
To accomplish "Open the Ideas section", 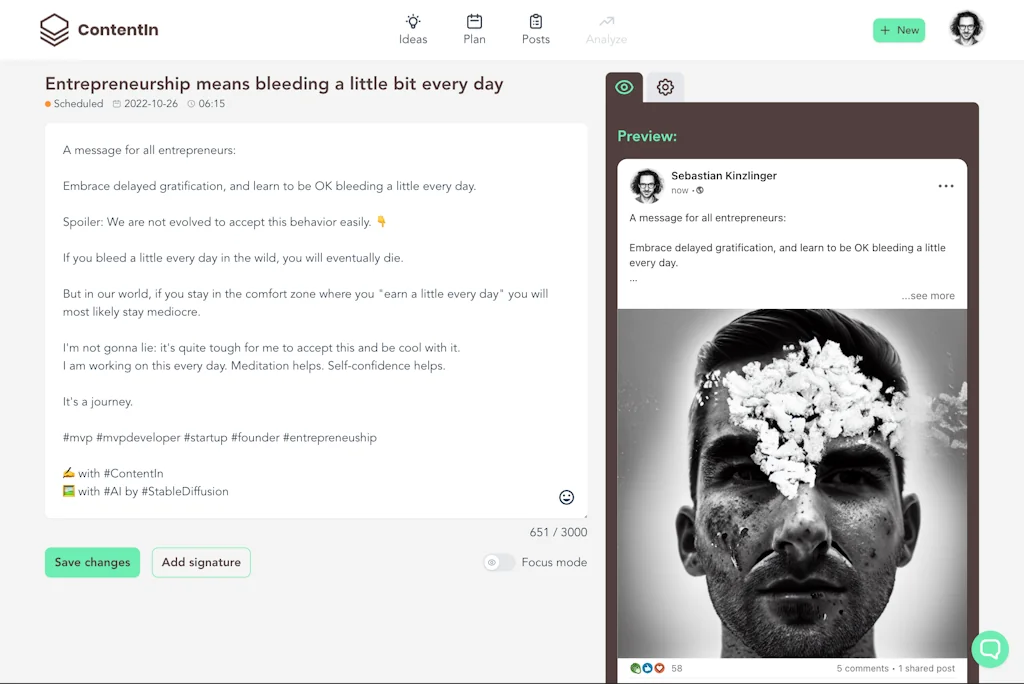I will [413, 28].
